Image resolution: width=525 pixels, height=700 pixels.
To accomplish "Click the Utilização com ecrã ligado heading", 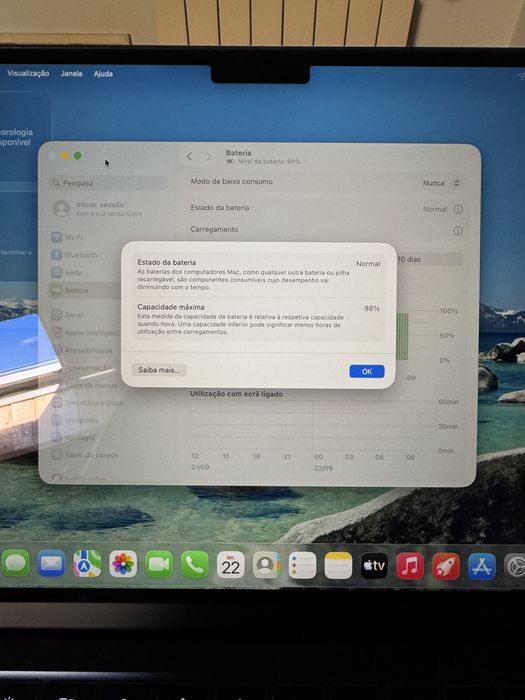I will pyautogui.click(x=237, y=394).
